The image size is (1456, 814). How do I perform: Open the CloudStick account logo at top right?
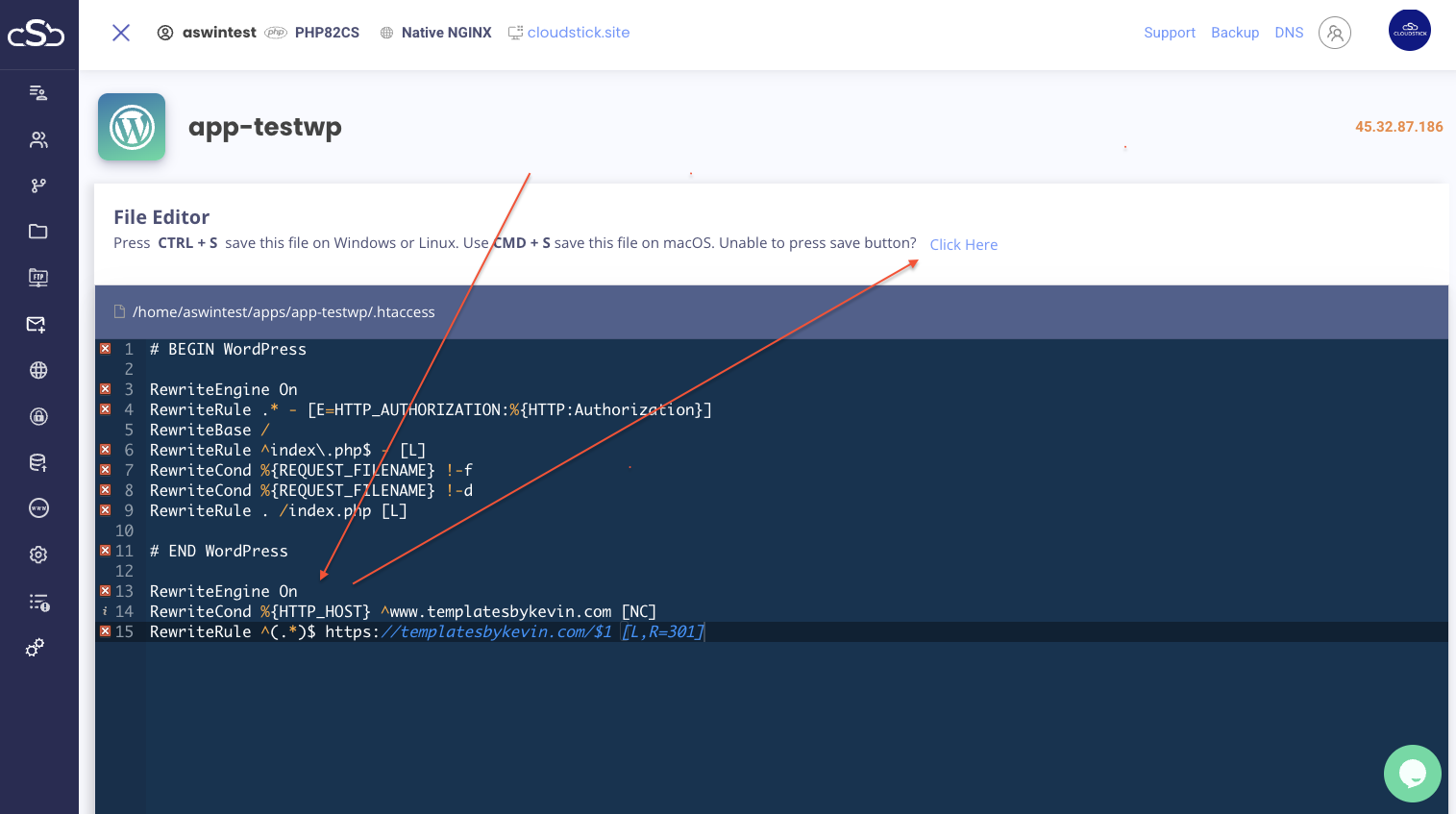tap(1409, 30)
